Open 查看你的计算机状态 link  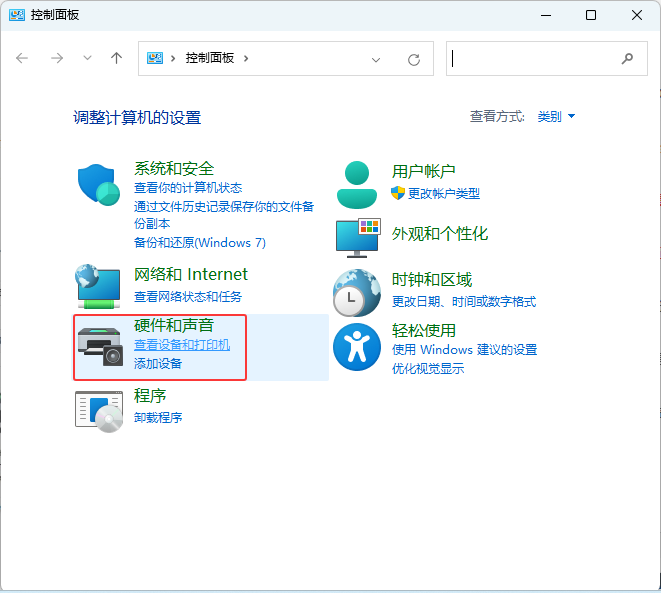point(188,188)
